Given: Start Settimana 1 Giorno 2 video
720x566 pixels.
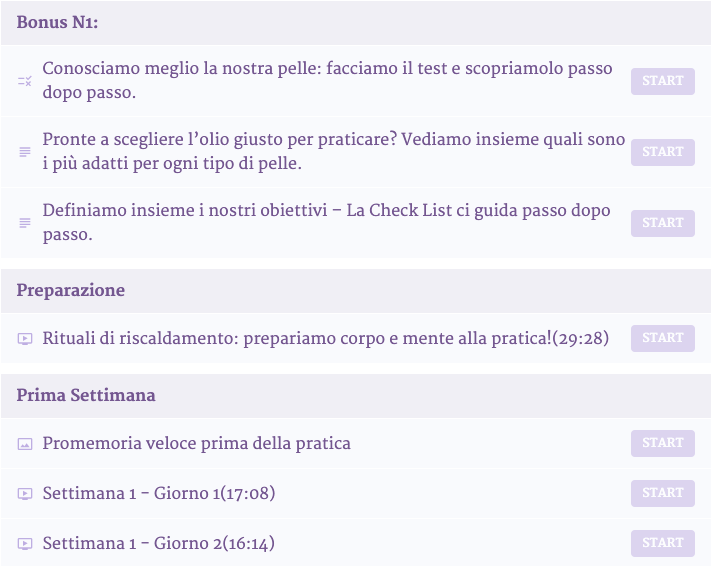Looking at the screenshot, I should (x=662, y=543).
